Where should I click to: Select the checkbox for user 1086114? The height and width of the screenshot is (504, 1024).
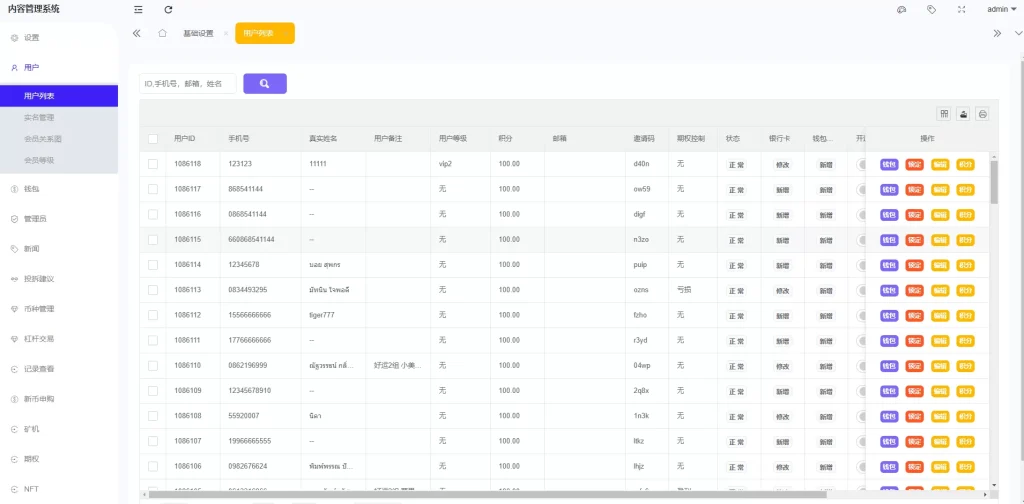tap(153, 265)
